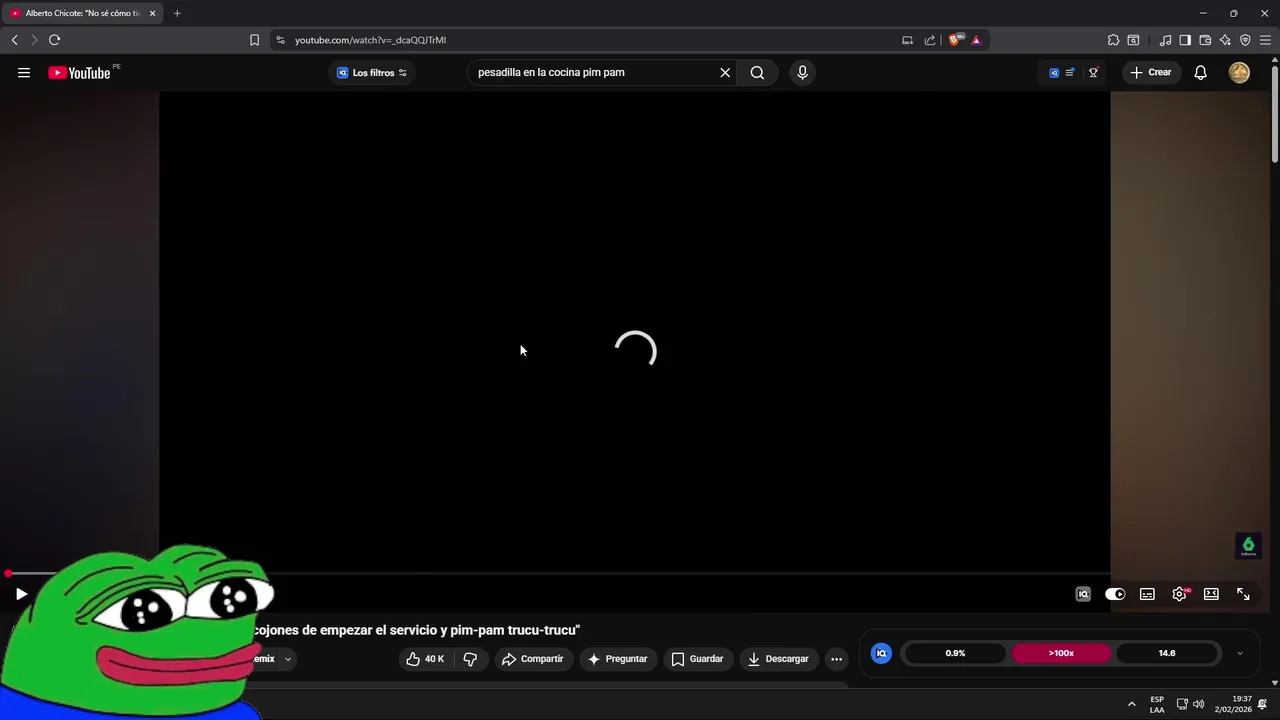Screen dimensions: 1280x720
Task: Click the Guardar save button
Action: click(697, 659)
